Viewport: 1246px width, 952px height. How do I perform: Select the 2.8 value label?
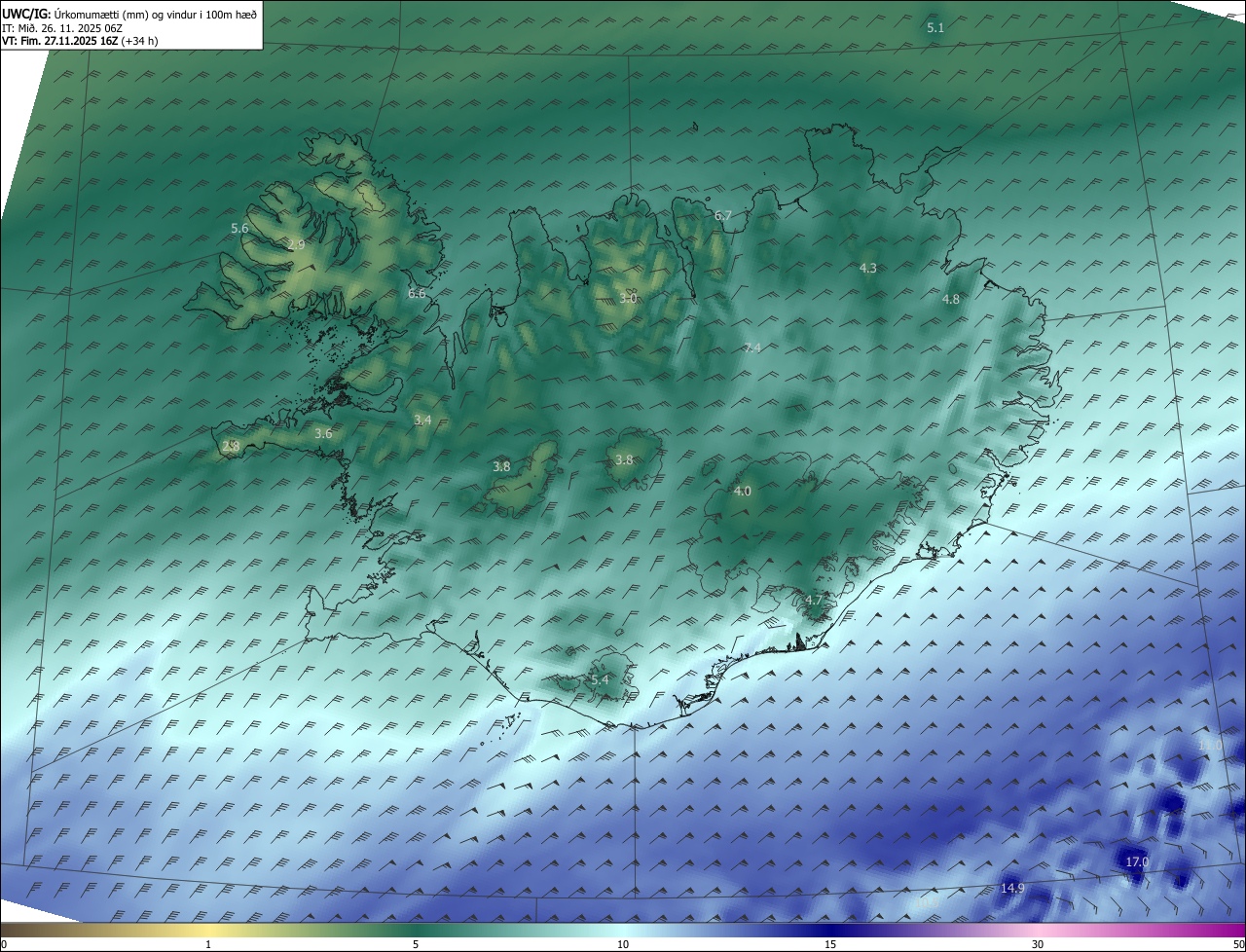(231, 446)
